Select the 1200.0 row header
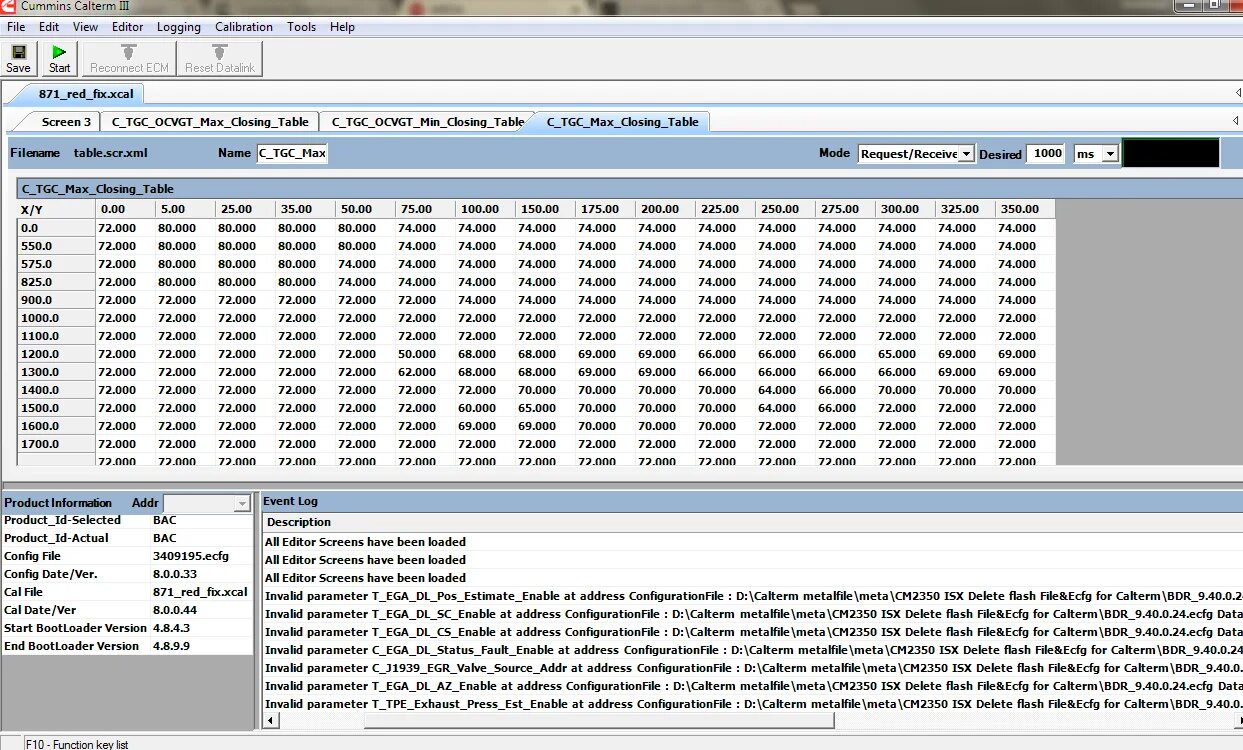 coord(56,354)
